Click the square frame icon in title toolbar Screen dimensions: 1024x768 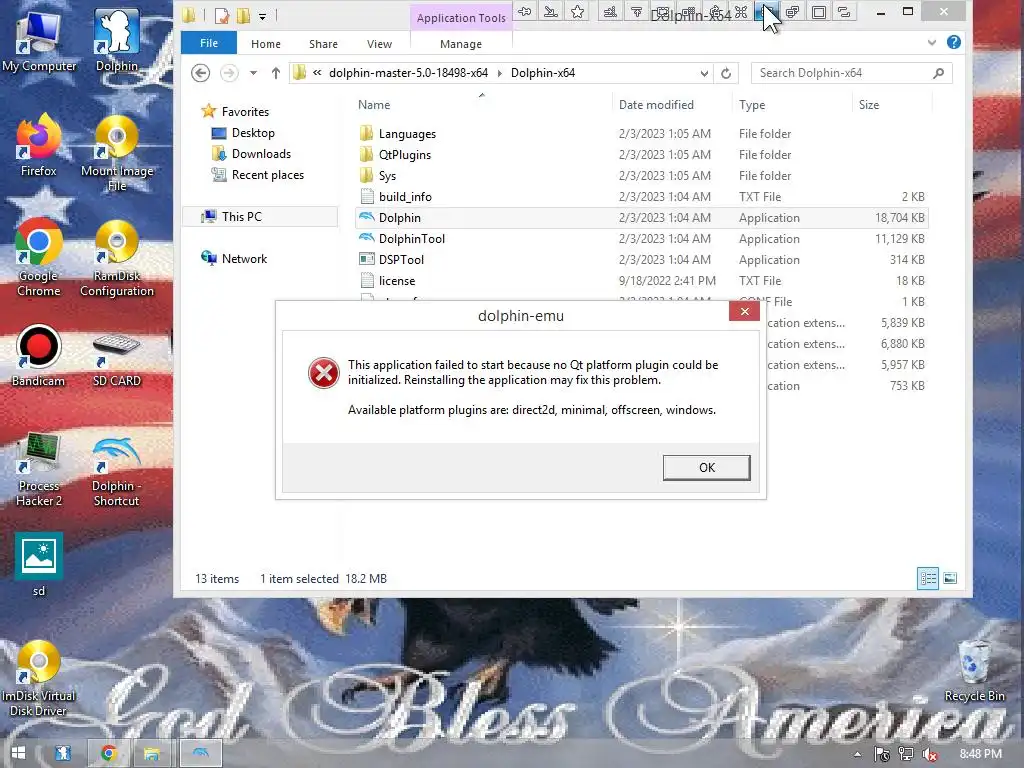(x=819, y=12)
